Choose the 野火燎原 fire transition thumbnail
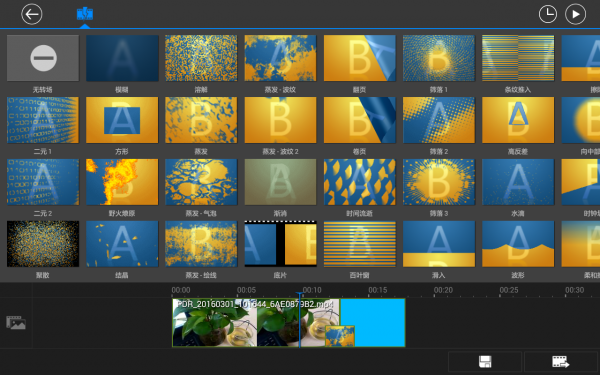 pos(122,182)
